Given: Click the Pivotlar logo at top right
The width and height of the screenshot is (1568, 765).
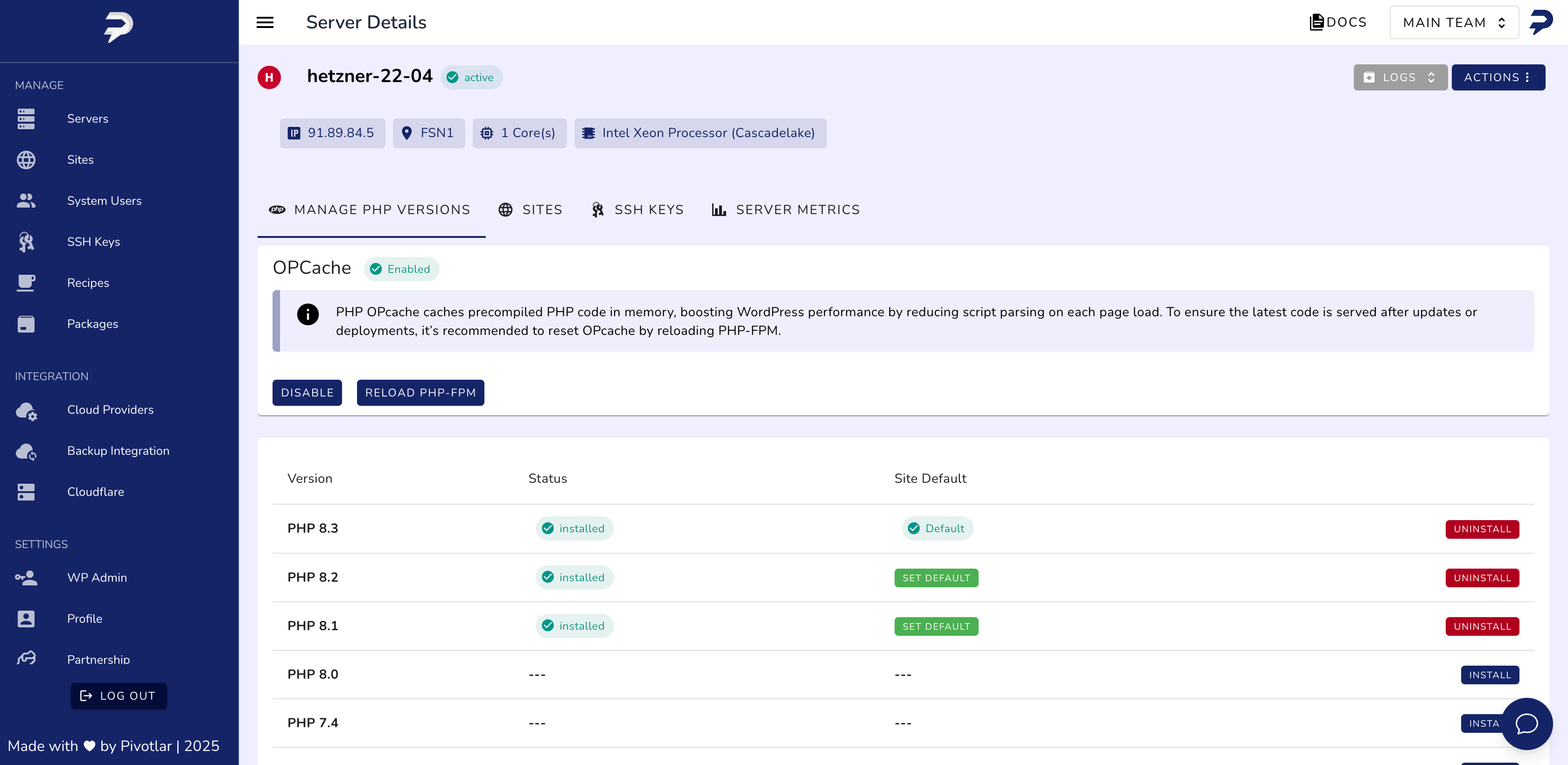Looking at the screenshot, I should (1540, 22).
